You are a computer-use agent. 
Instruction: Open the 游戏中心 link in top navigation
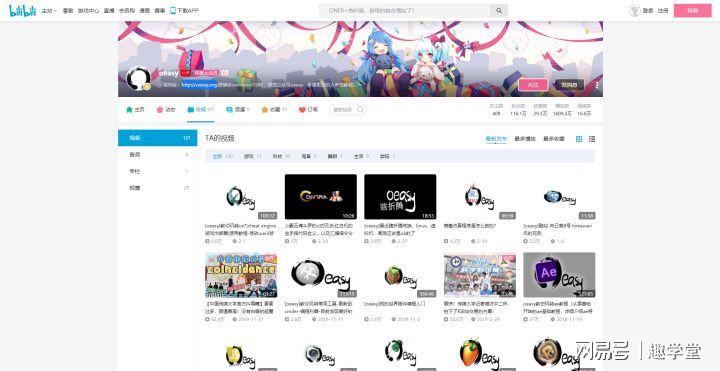pos(88,11)
